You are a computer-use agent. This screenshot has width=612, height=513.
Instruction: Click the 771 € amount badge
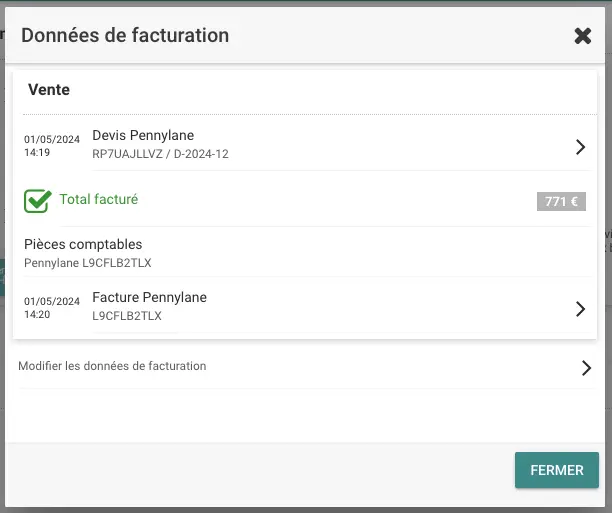tap(560, 201)
